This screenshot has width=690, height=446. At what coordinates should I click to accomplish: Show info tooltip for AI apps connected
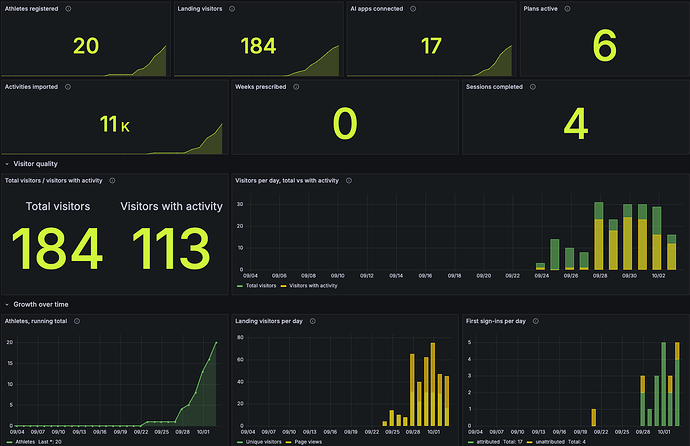413,9
